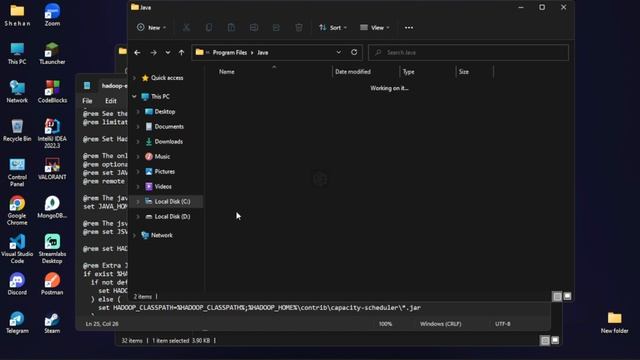Open the See more ellipsis menu

pos(409,28)
